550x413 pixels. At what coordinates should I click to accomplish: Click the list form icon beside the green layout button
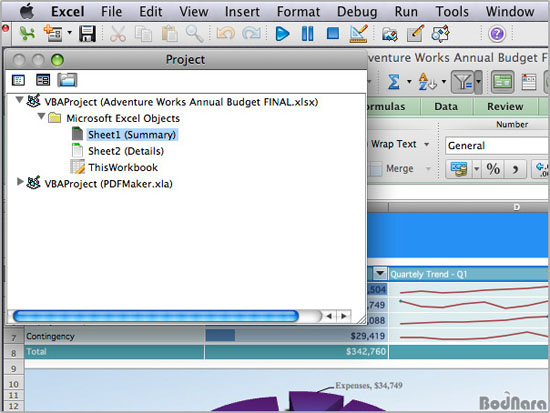pyautogui.click(x=529, y=82)
